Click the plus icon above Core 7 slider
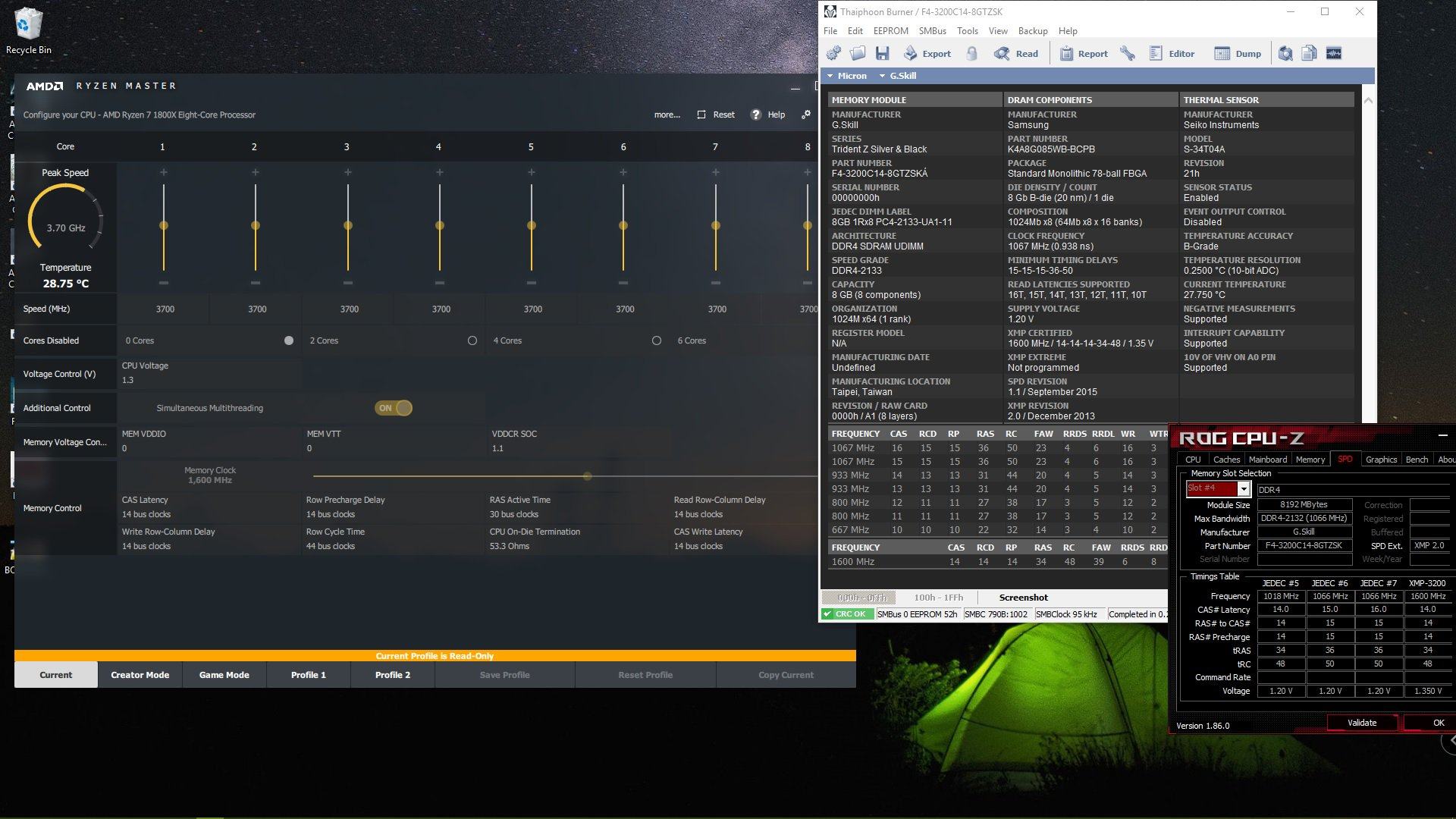 tap(716, 173)
